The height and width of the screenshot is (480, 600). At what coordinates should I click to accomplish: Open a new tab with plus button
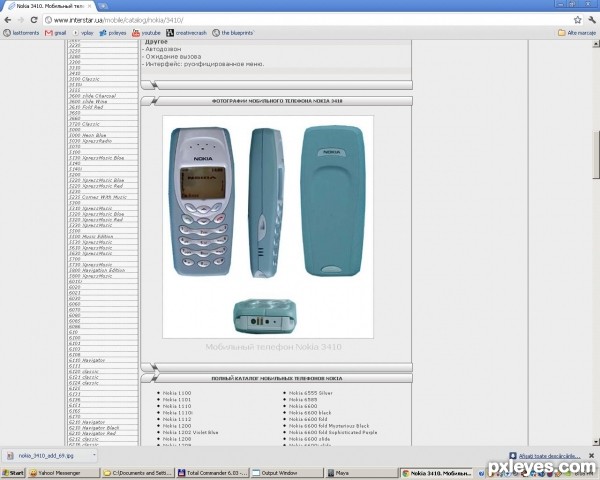[x=103, y=6]
